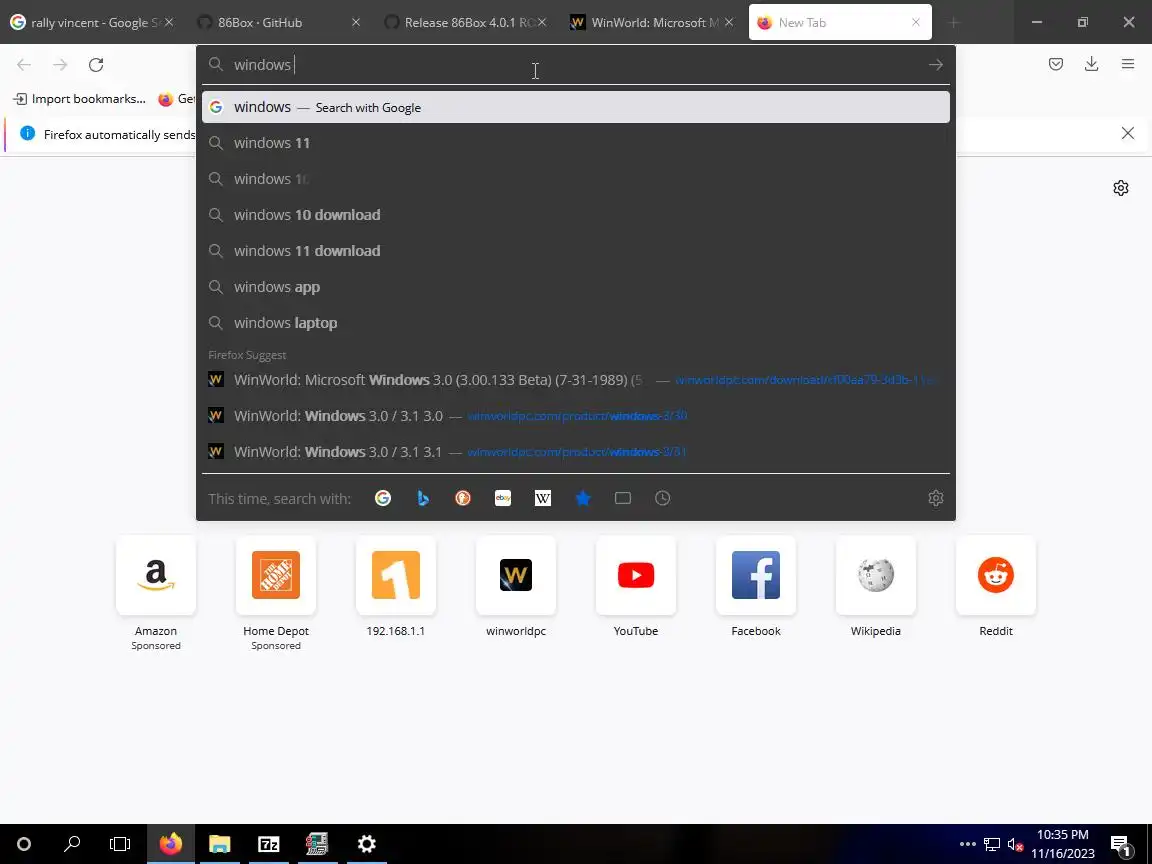Screen dimensions: 1152x864
Task: Search this time with Wikipedia icon
Action: [x=543, y=498]
